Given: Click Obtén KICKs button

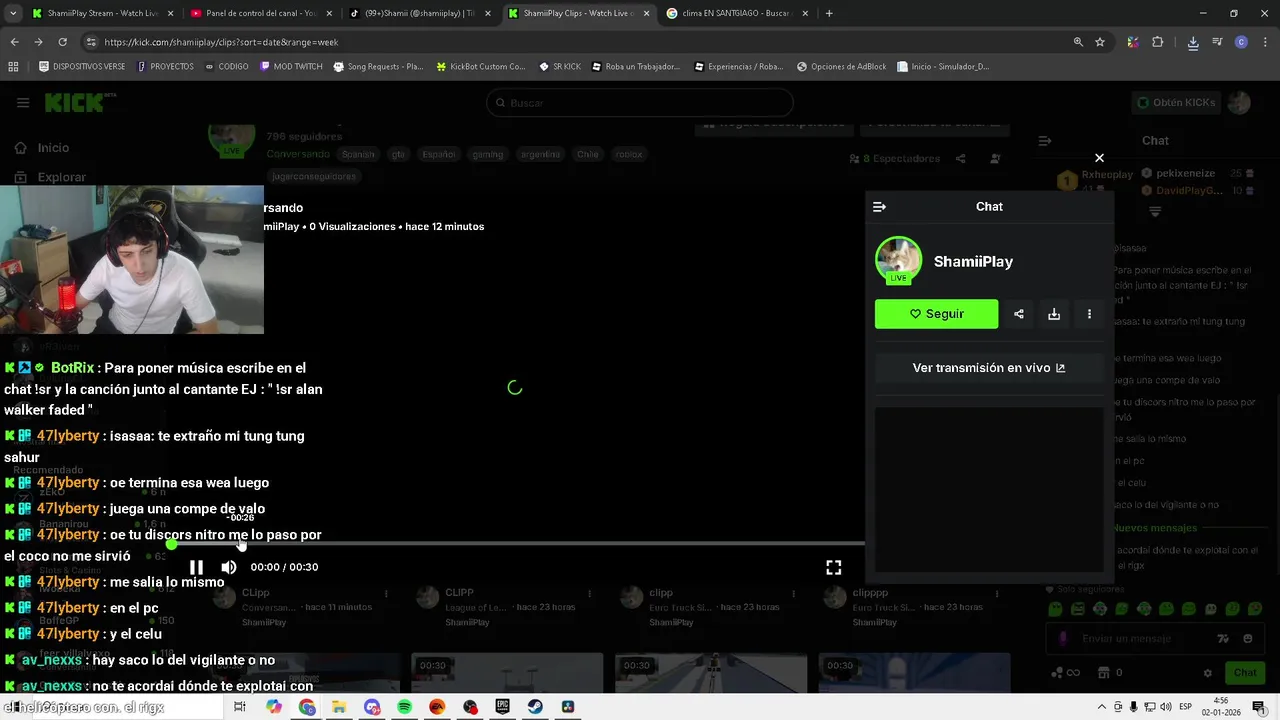Looking at the screenshot, I should click(1176, 102).
